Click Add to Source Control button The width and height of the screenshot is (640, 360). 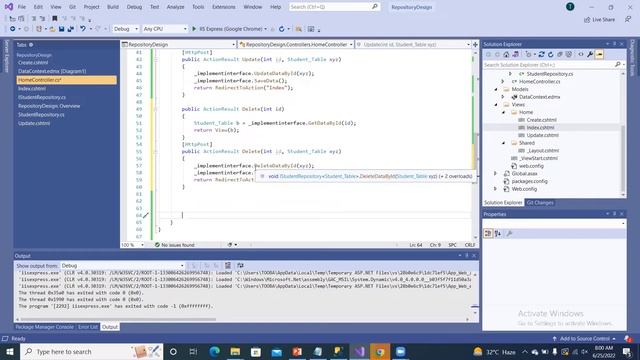point(584,338)
